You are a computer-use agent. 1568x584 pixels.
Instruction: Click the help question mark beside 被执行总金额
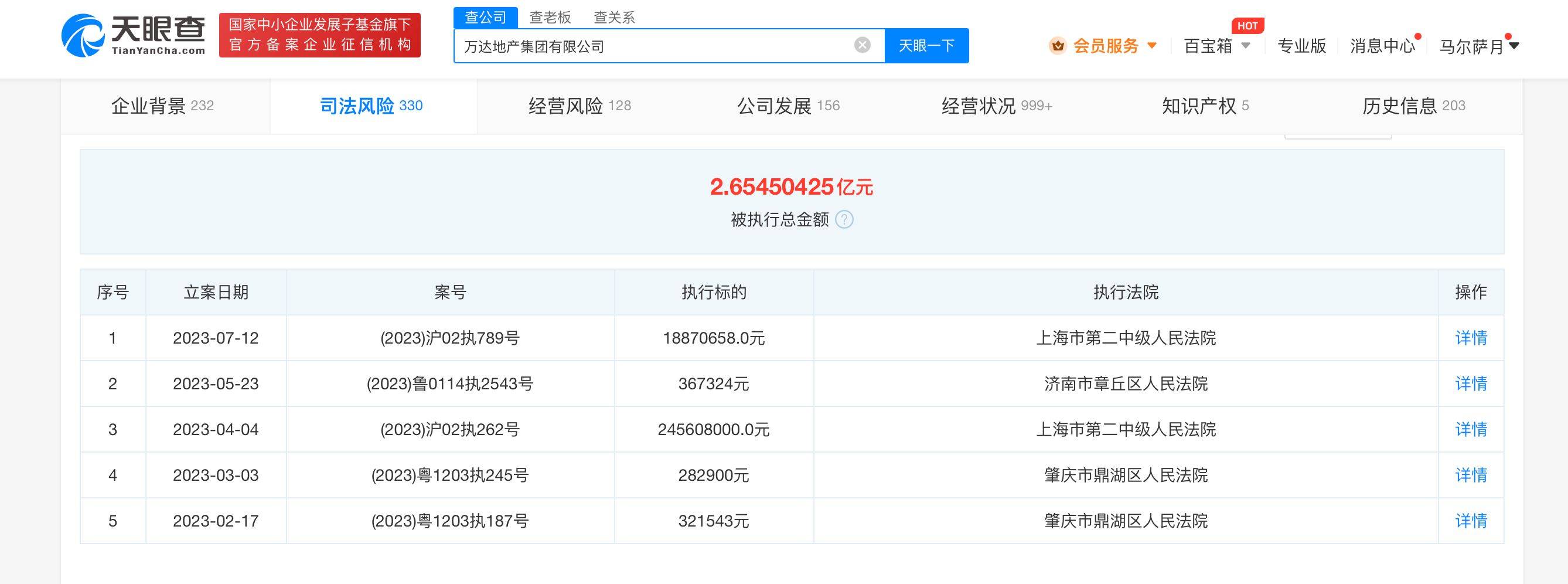click(x=844, y=219)
